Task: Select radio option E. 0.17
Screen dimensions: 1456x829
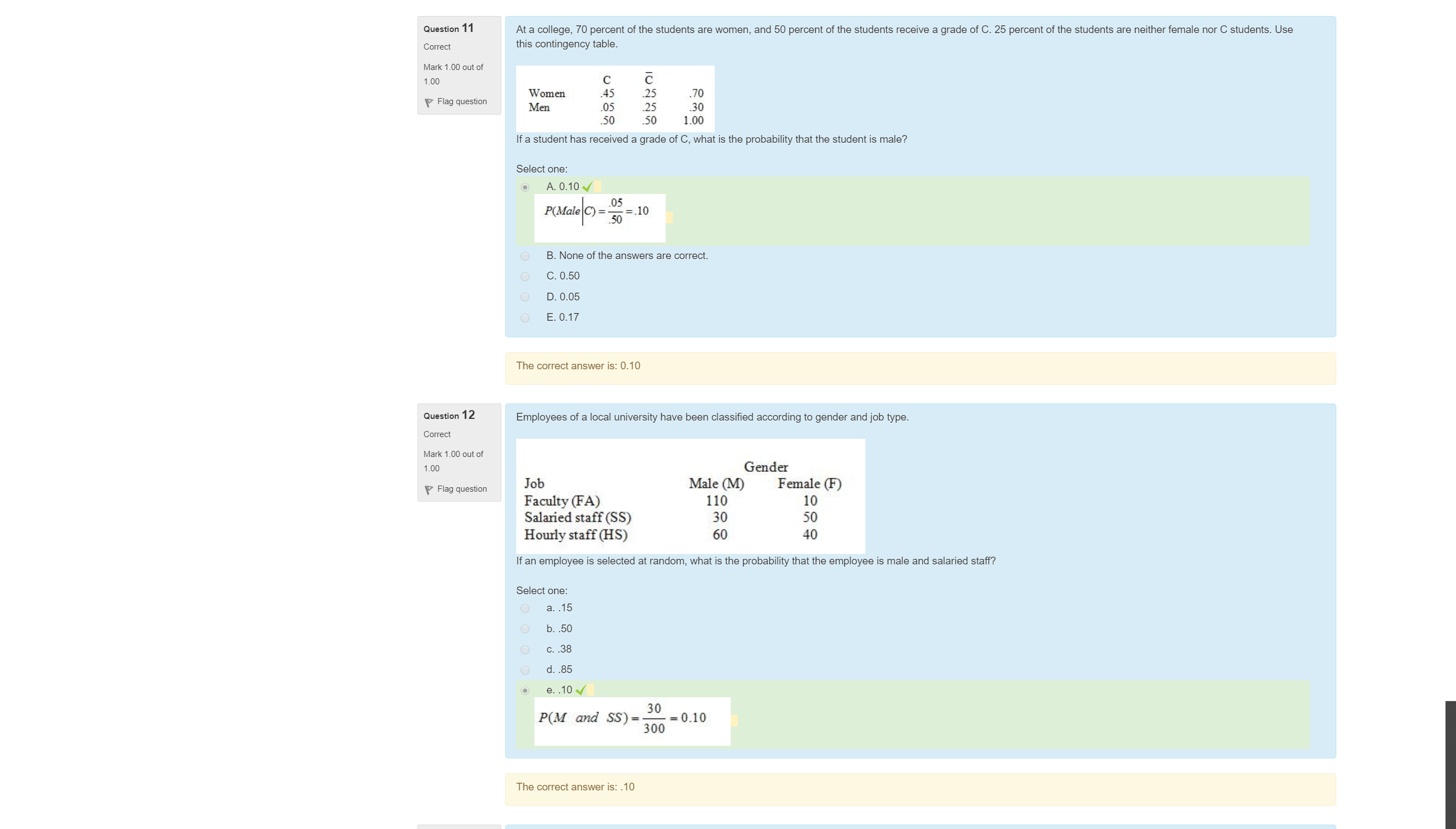Action: click(x=524, y=317)
